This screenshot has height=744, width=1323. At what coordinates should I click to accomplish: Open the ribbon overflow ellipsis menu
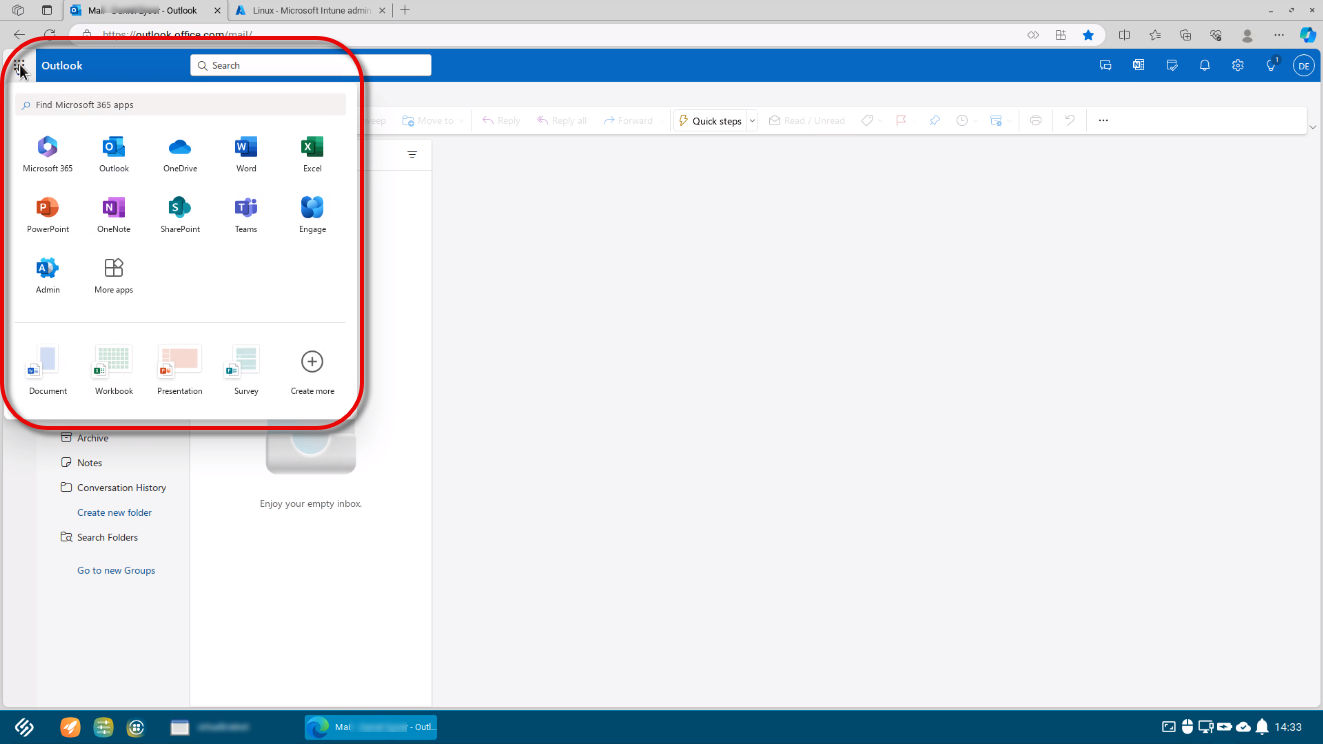pyautogui.click(x=1102, y=120)
